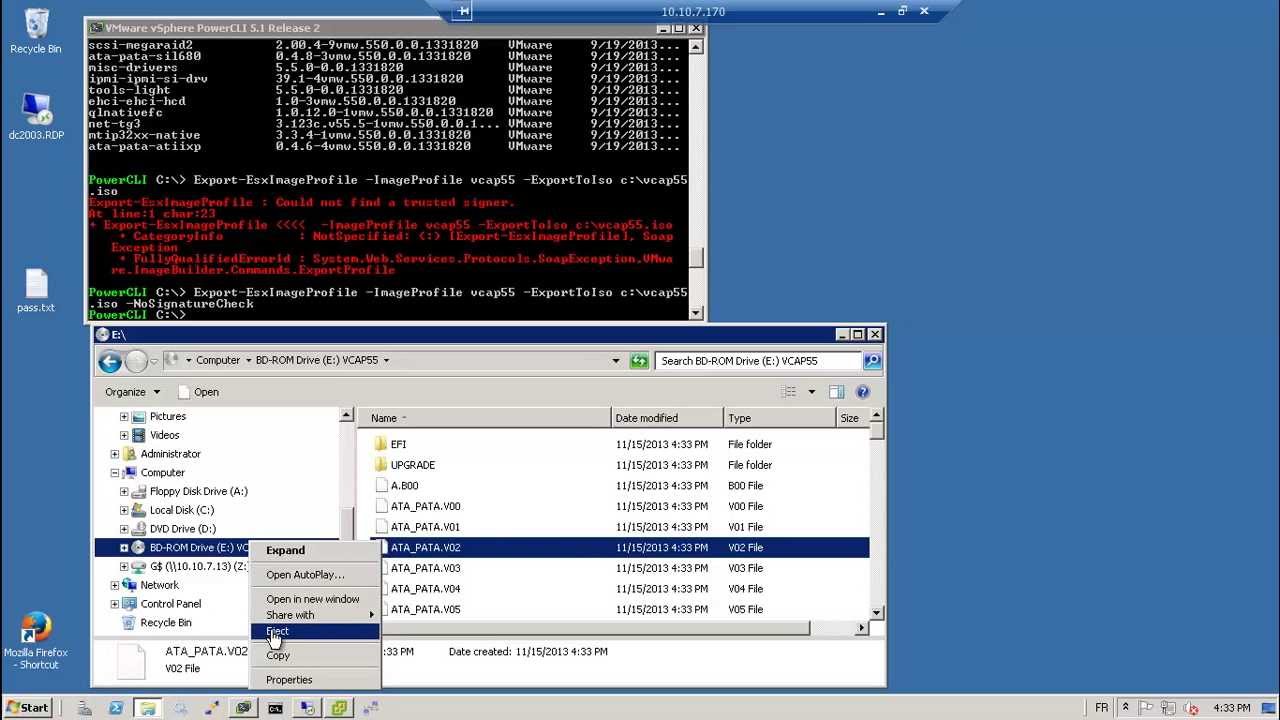This screenshot has width=1280, height=720.
Task: Choose Expand from the context menu
Action: click(314, 550)
